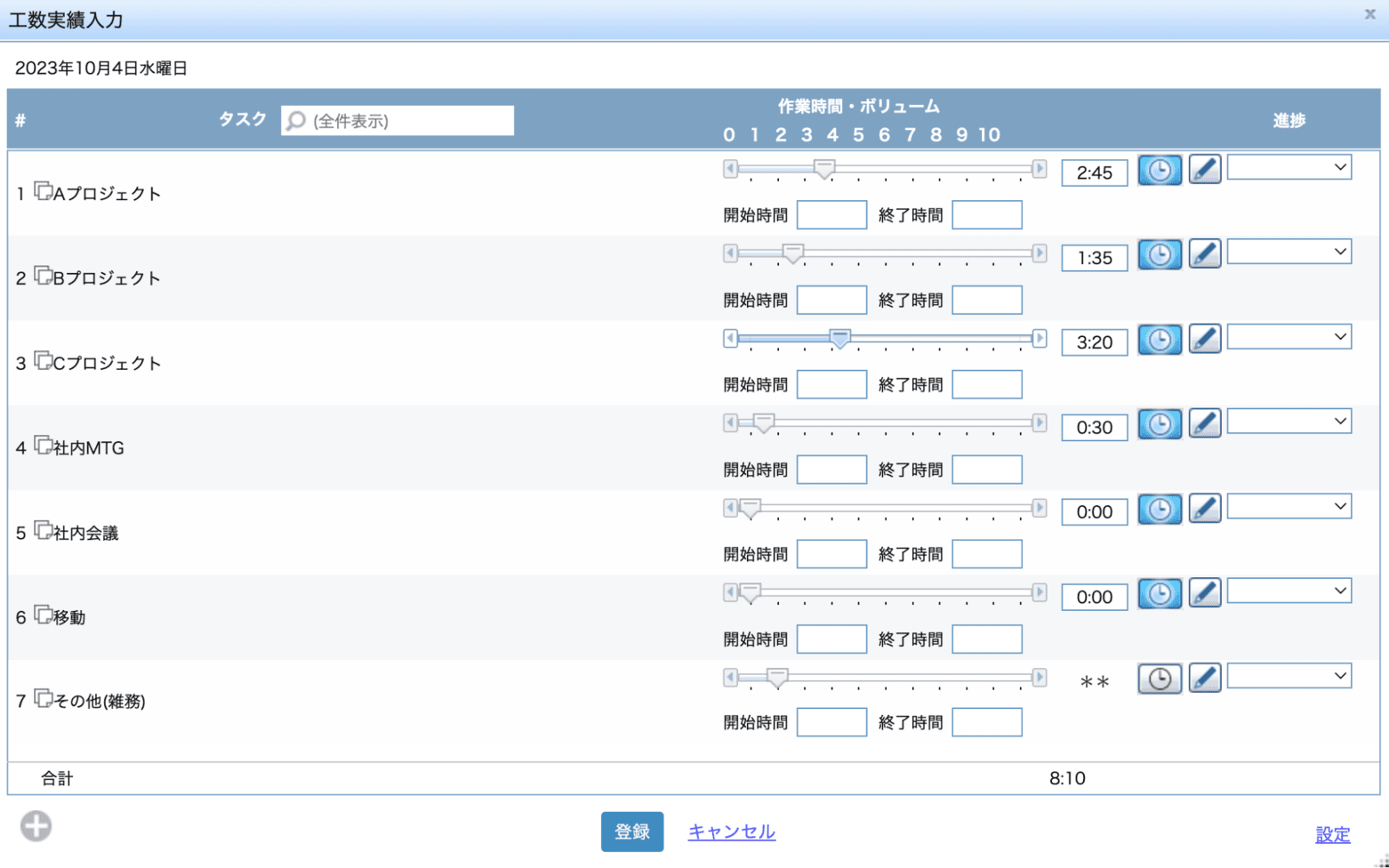The height and width of the screenshot is (868, 1389).
Task: Open the 進捗 dropdown for Aプロジェクト
Action: [1289, 167]
